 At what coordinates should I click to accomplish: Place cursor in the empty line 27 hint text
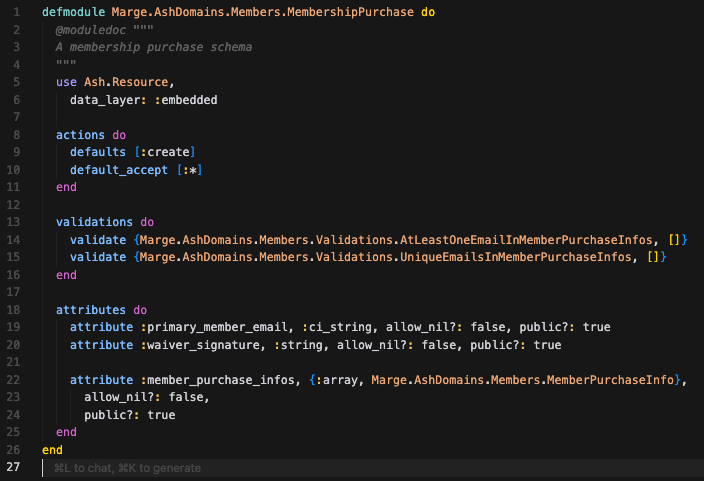point(127,468)
